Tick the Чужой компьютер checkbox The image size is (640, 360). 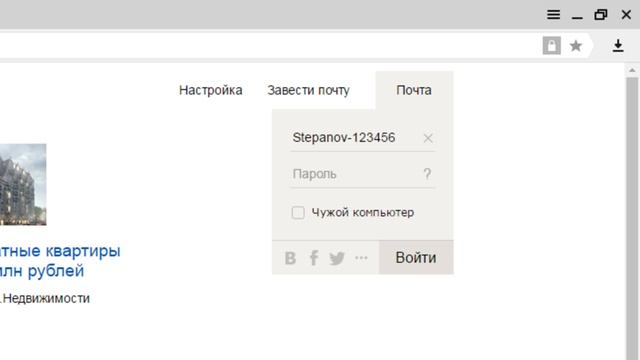(x=298, y=212)
